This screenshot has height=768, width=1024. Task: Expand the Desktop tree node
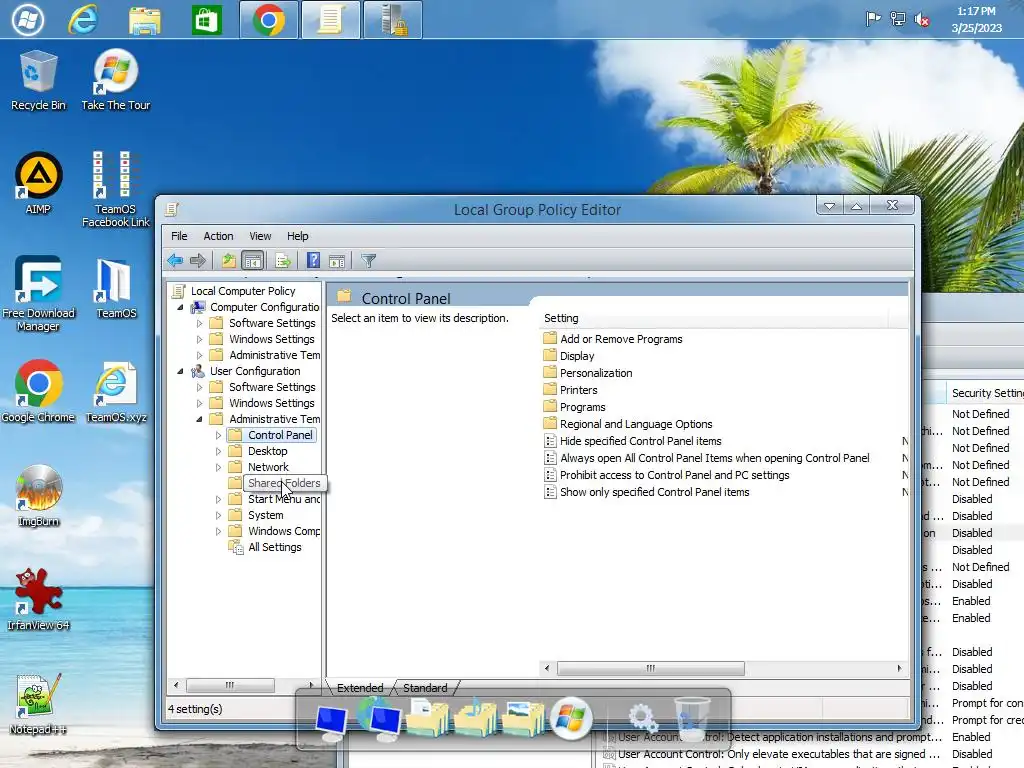tap(218, 451)
